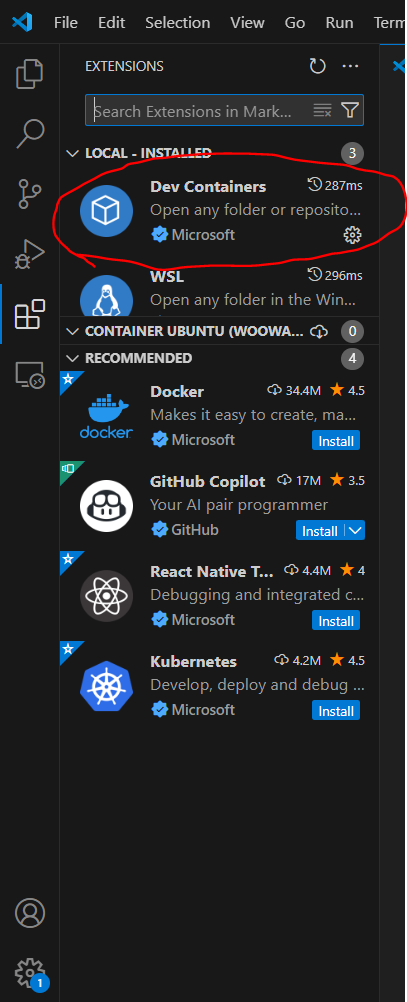Click Microsoft verified badge under Docker
Screen dimensions: 407x1002
tap(159, 440)
